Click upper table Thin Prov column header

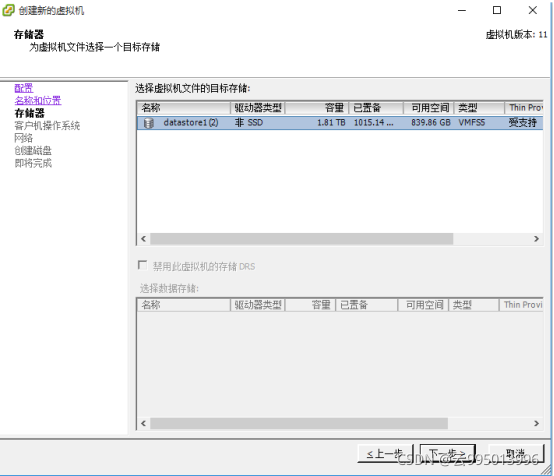(x=524, y=107)
